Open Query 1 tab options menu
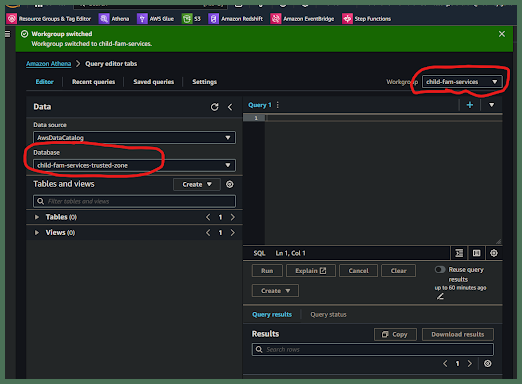The image size is (522, 384). coord(277,105)
